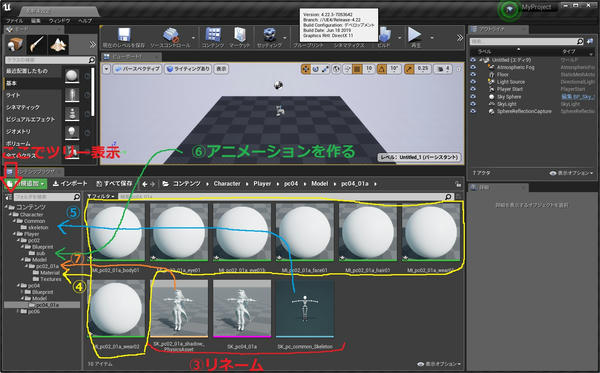Select the Paint mode brush icon

(36, 45)
